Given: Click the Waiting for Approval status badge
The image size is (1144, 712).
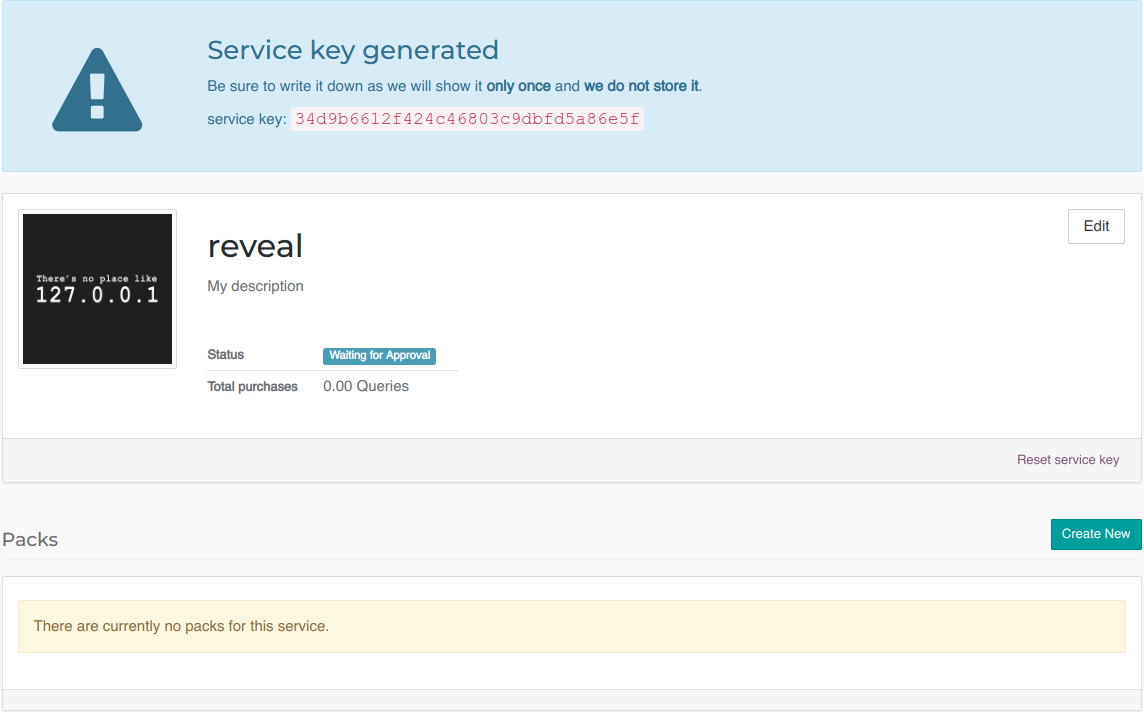Looking at the screenshot, I should (x=379, y=355).
